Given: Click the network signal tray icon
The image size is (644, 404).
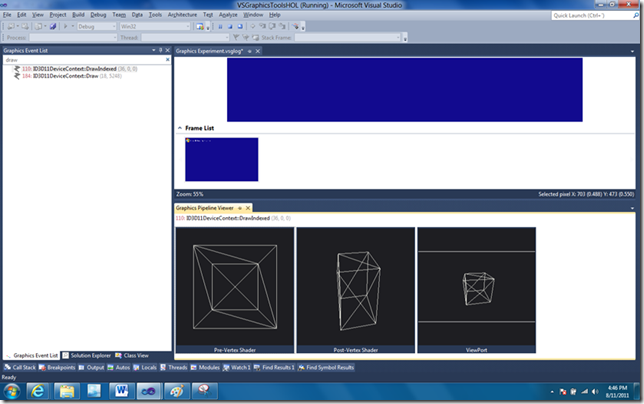Looking at the screenshot, I should (584, 392).
